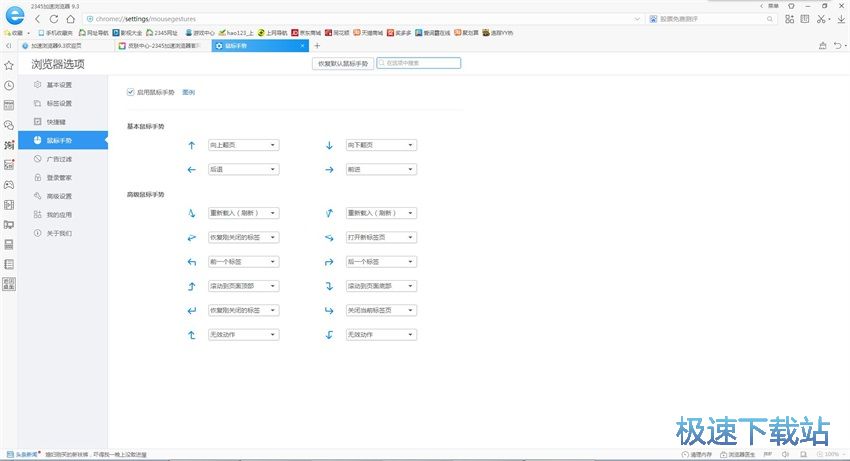Open the 京东商城 bookmark
The height and width of the screenshot is (461, 850).
306,33
